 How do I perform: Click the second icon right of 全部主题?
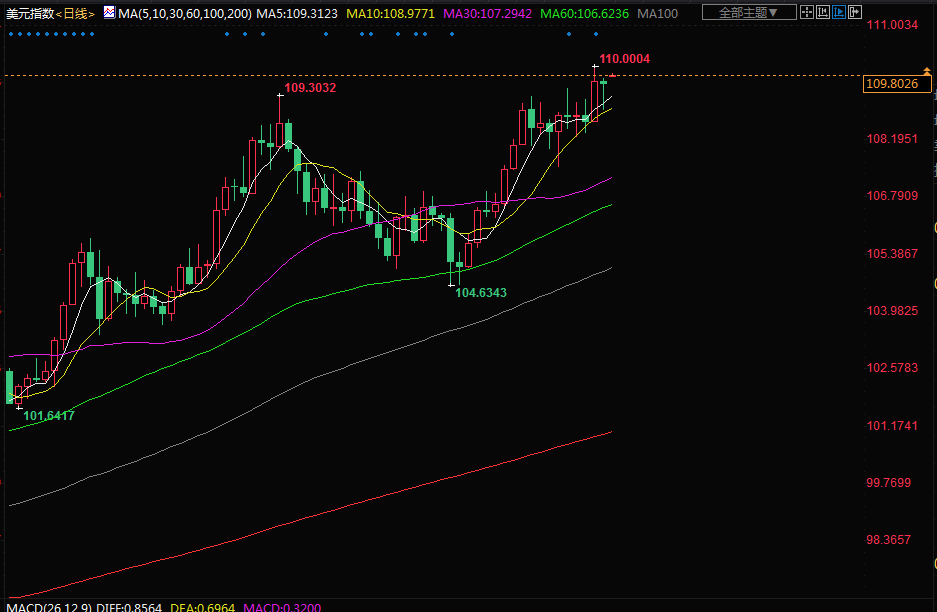(x=823, y=13)
